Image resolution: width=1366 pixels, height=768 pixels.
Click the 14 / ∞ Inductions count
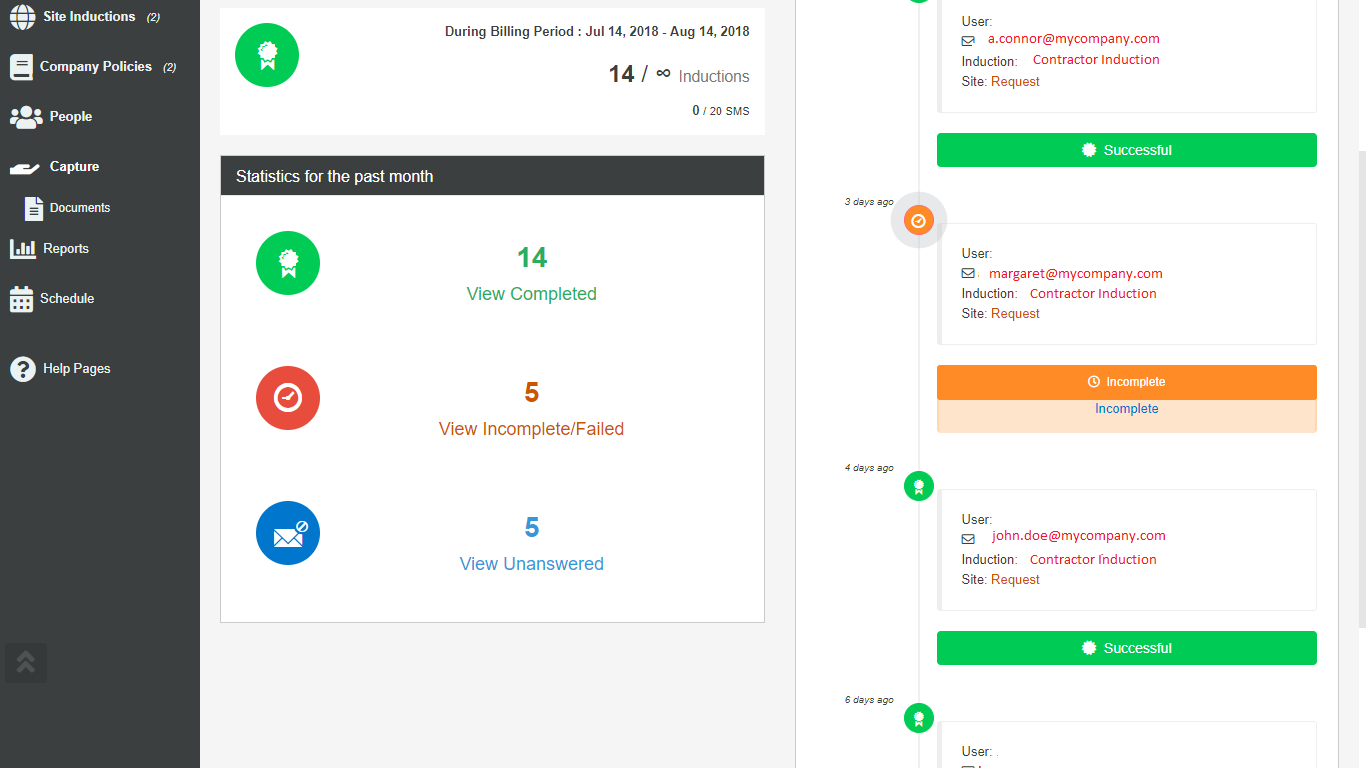(679, 75)
